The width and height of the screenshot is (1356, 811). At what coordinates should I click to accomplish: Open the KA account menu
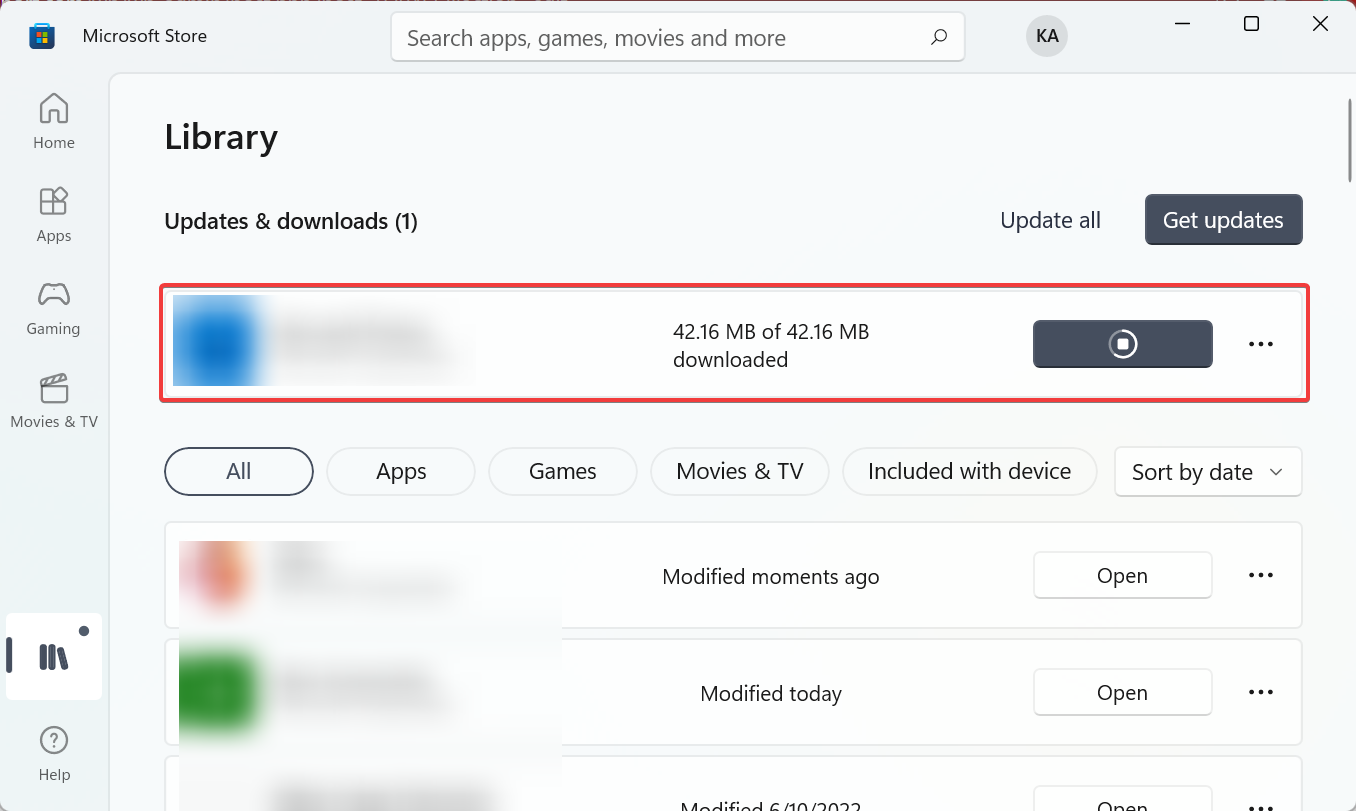(x=1046, y=35)
